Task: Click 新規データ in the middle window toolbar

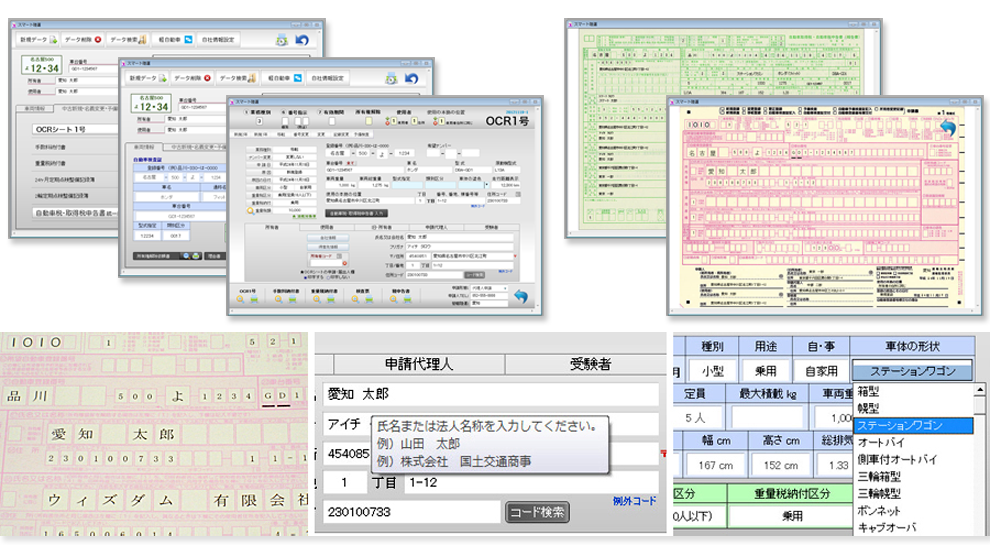Action: [x=147, y=78]
